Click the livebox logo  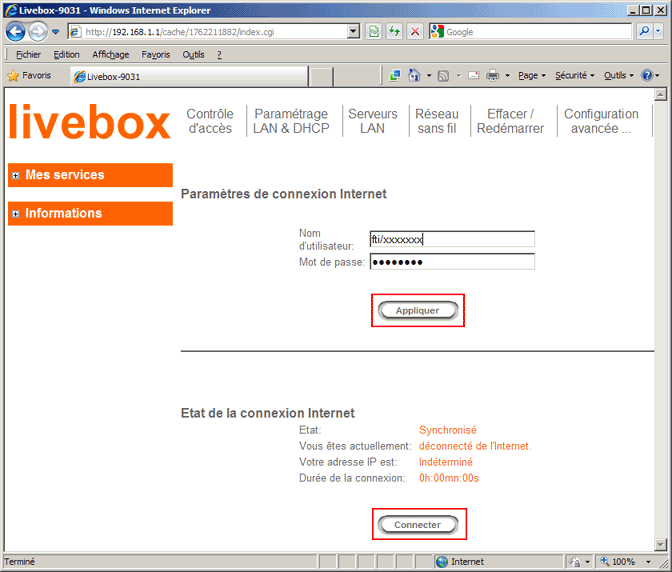tap(90, 122)
